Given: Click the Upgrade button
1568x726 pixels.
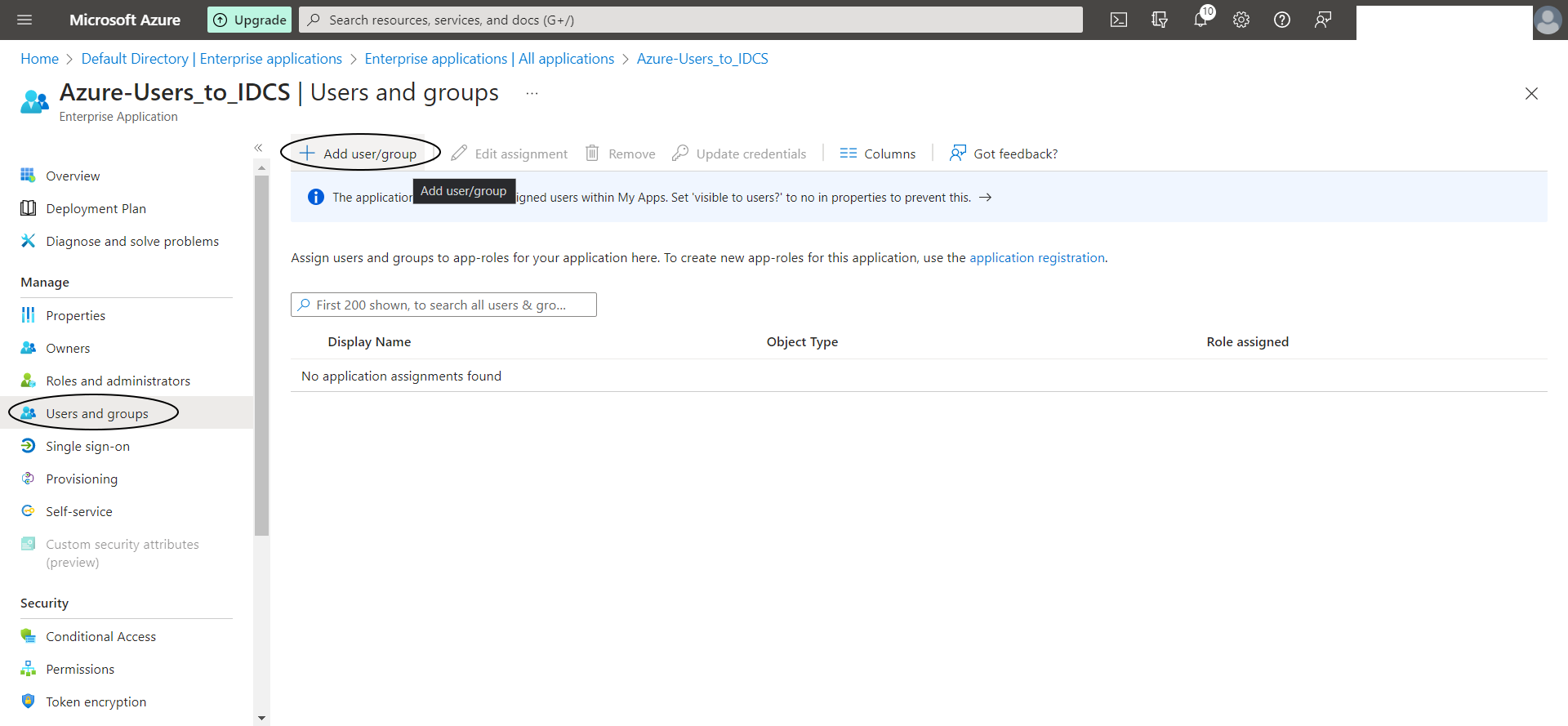Looking at the screenshot, I should click(250, 20).
